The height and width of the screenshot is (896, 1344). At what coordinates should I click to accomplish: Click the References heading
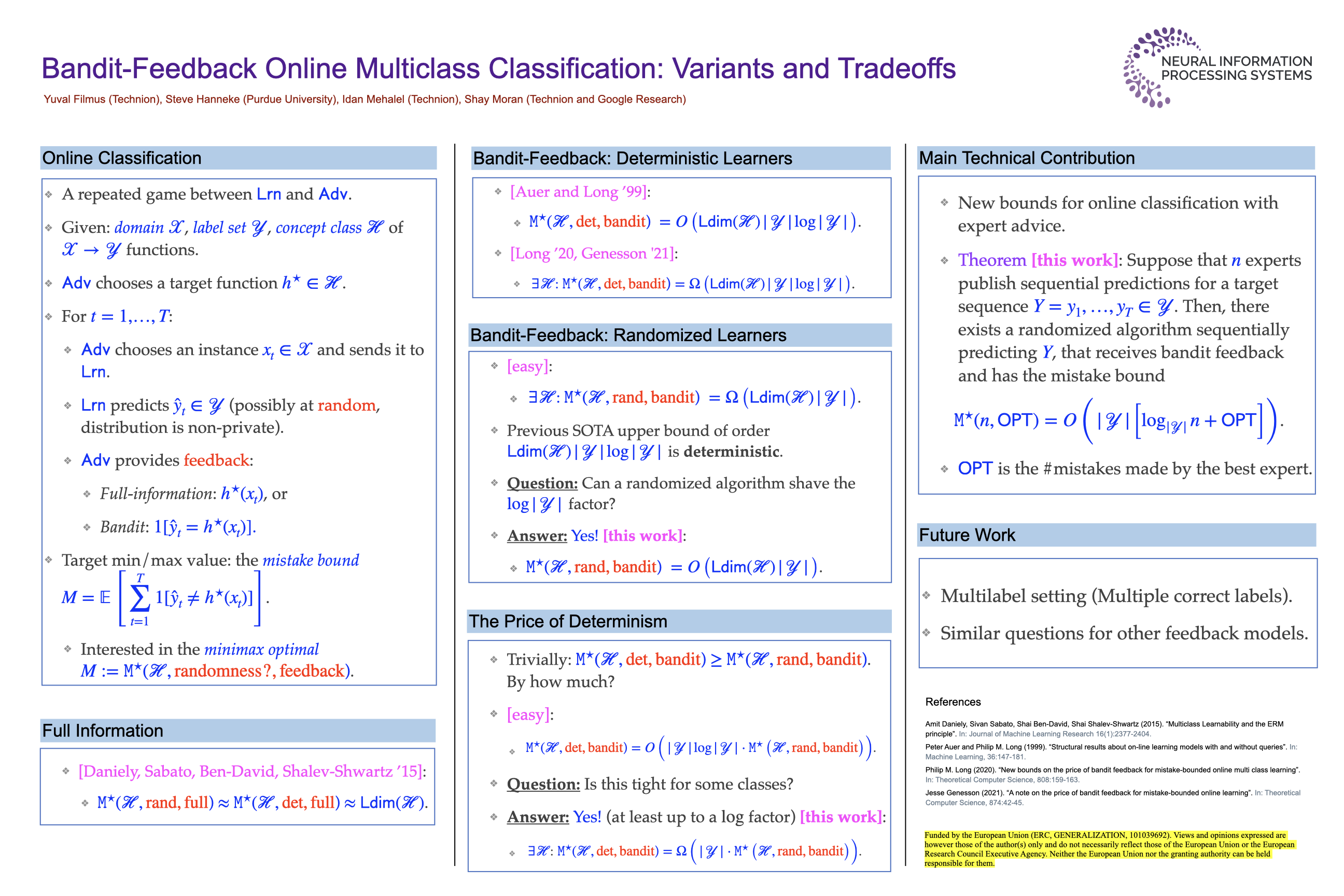click(x=953, y=702)
